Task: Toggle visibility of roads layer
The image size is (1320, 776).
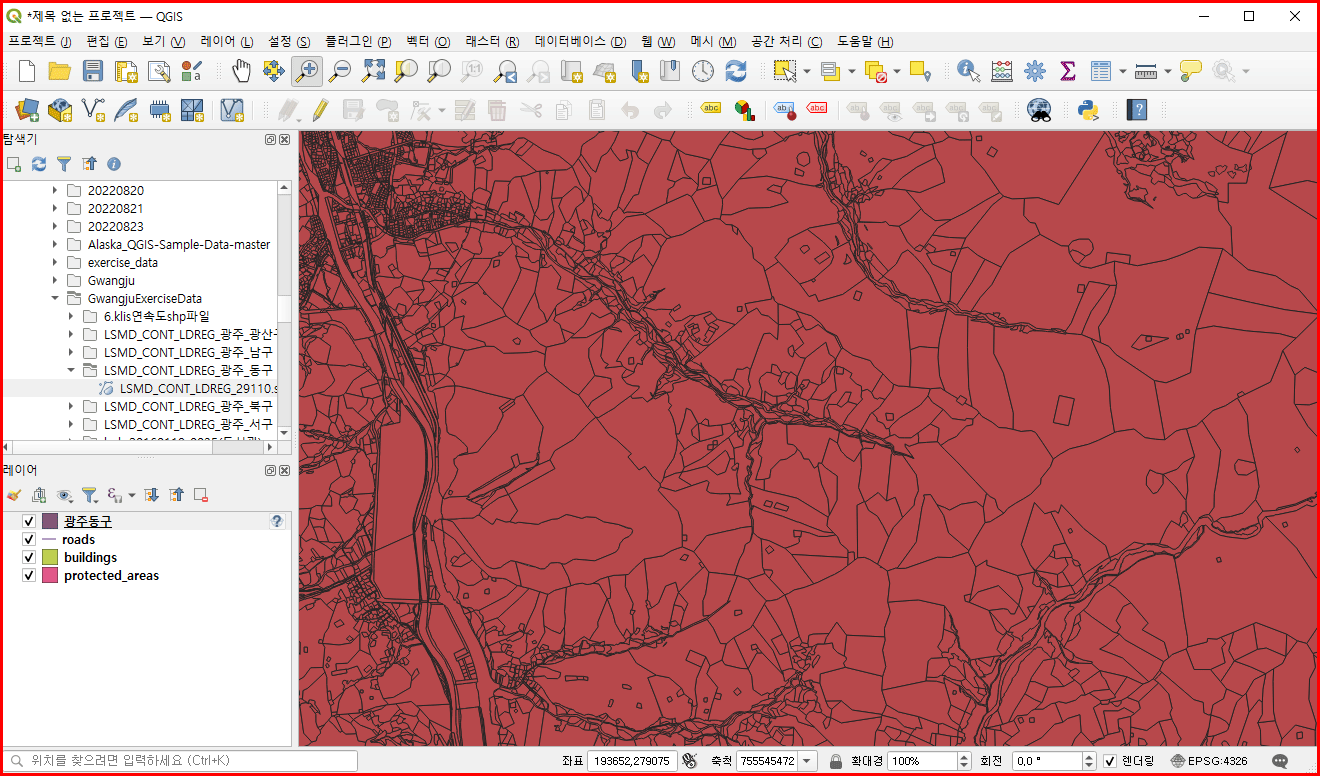Action: [29, 540]
